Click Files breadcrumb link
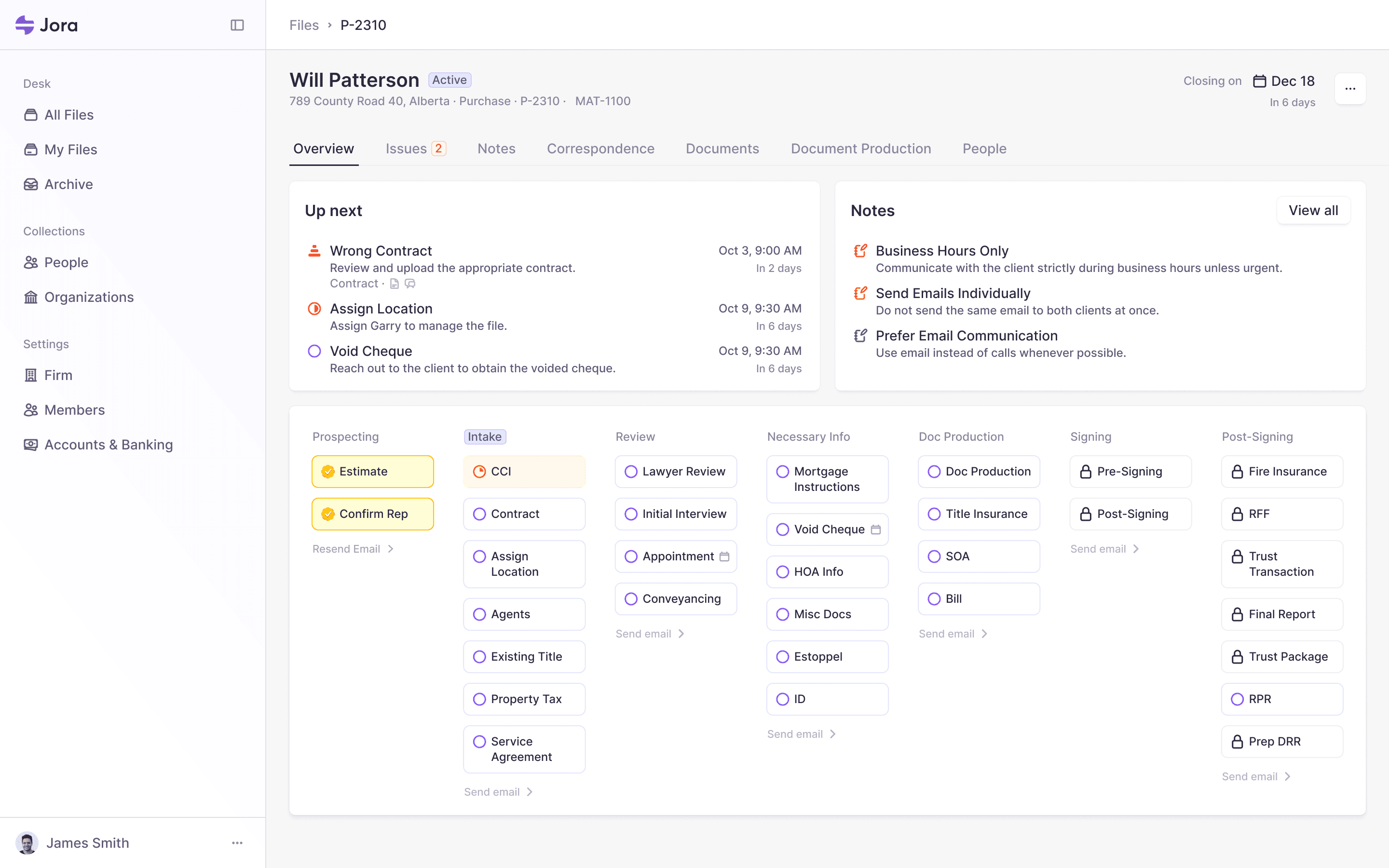Viewport: 1389px width, 868px height. coord(304,25)
